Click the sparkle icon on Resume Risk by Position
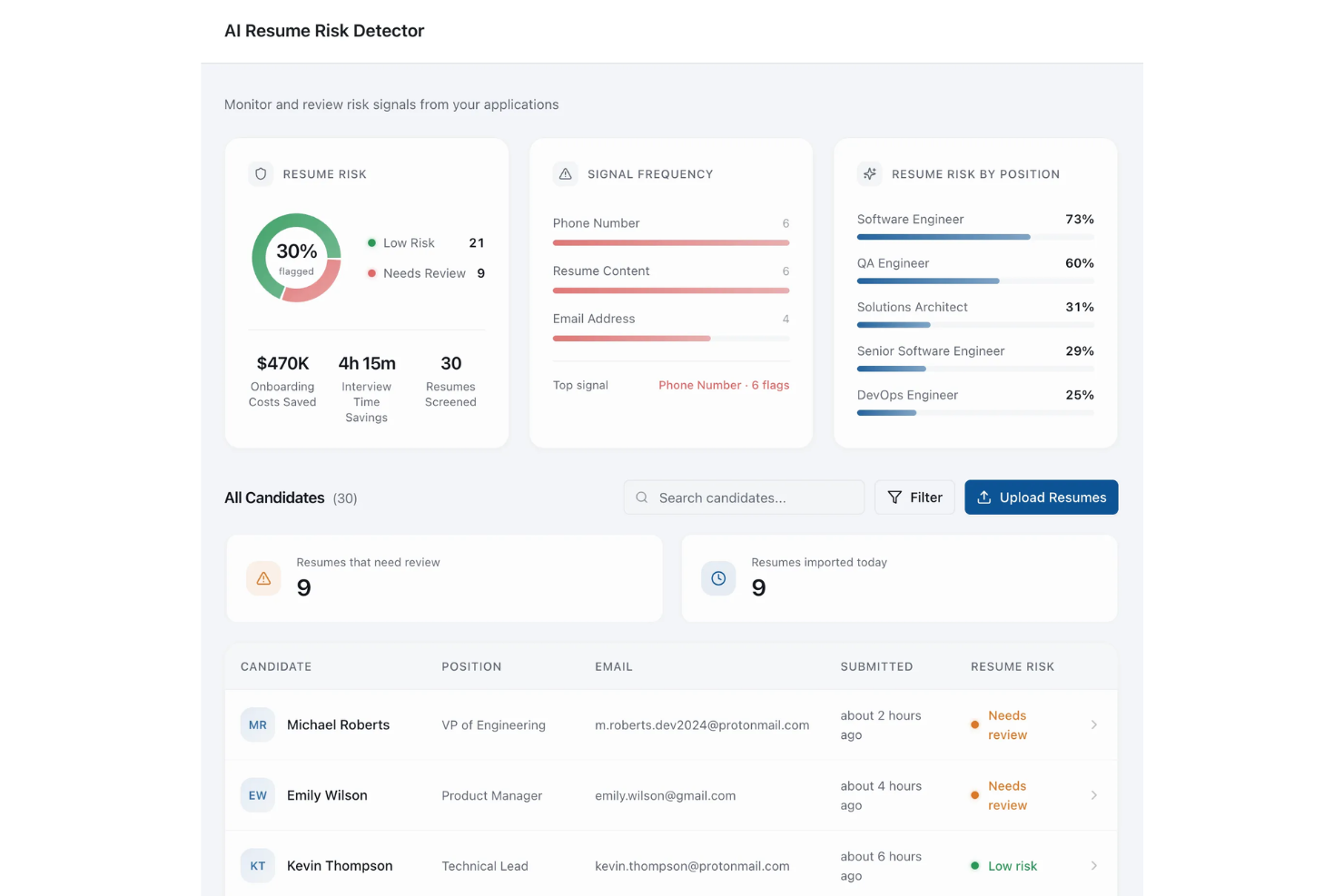1344x896 pixels. click(869, 173)
